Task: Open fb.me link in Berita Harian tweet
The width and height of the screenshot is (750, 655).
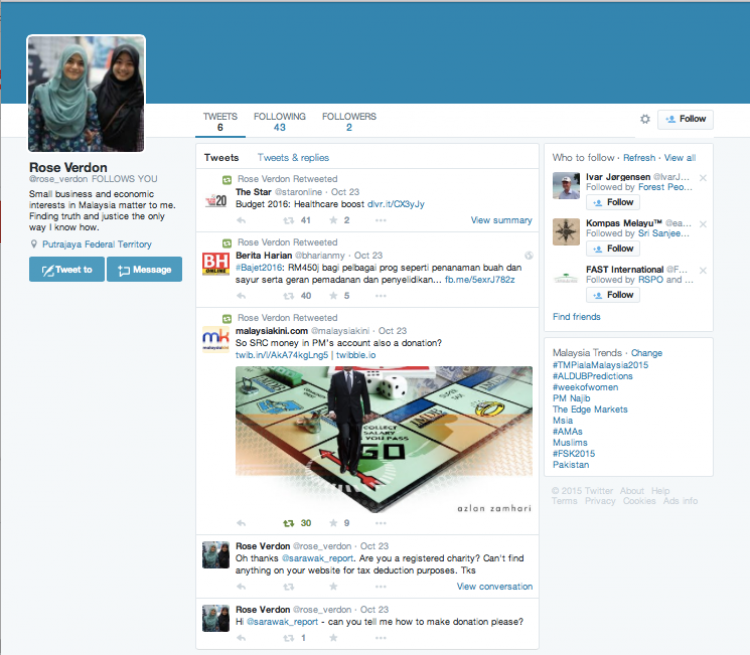Action: coord(479,280)
